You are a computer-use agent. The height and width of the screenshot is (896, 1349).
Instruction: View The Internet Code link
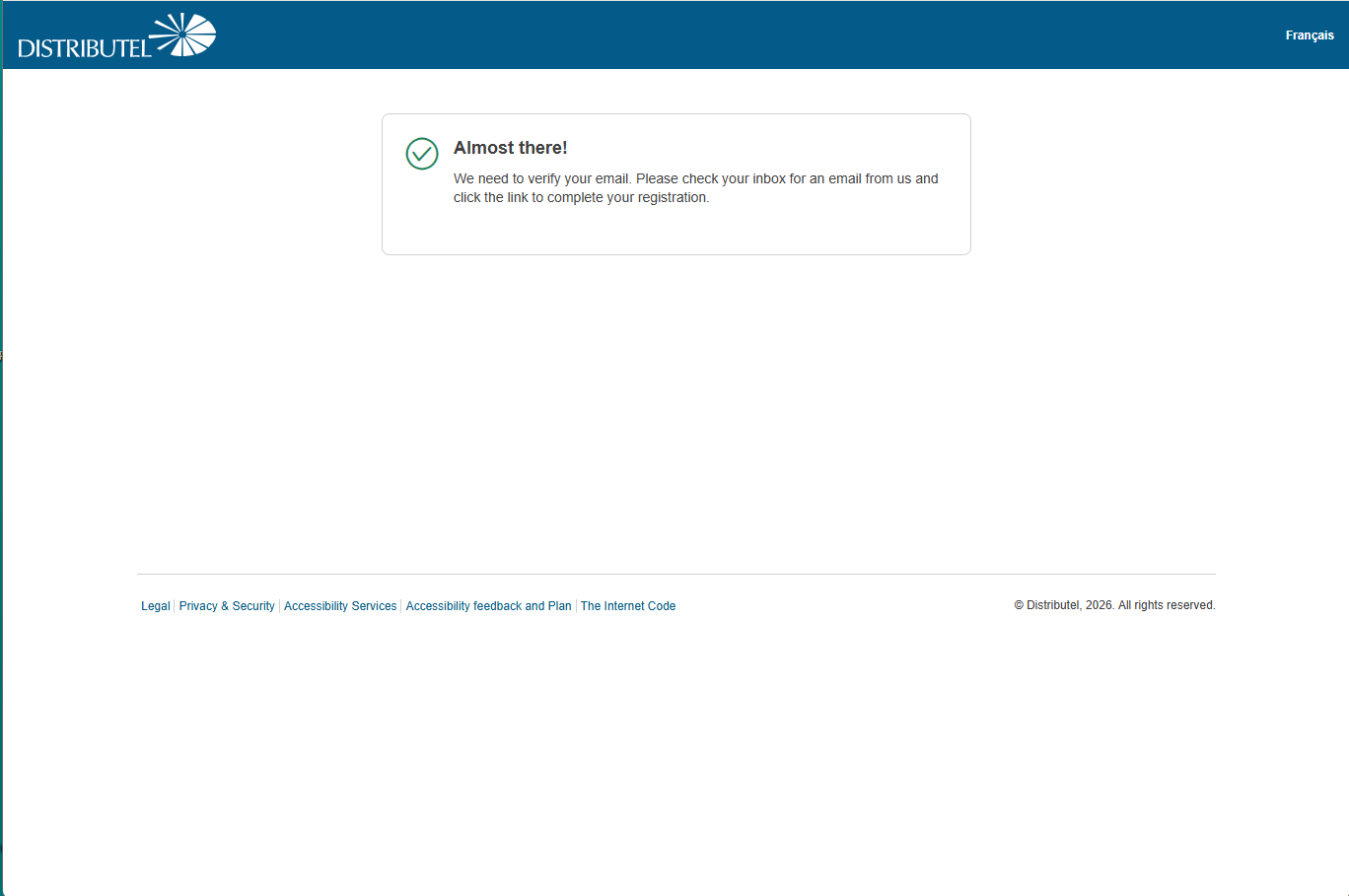click(x=627, y=606)
